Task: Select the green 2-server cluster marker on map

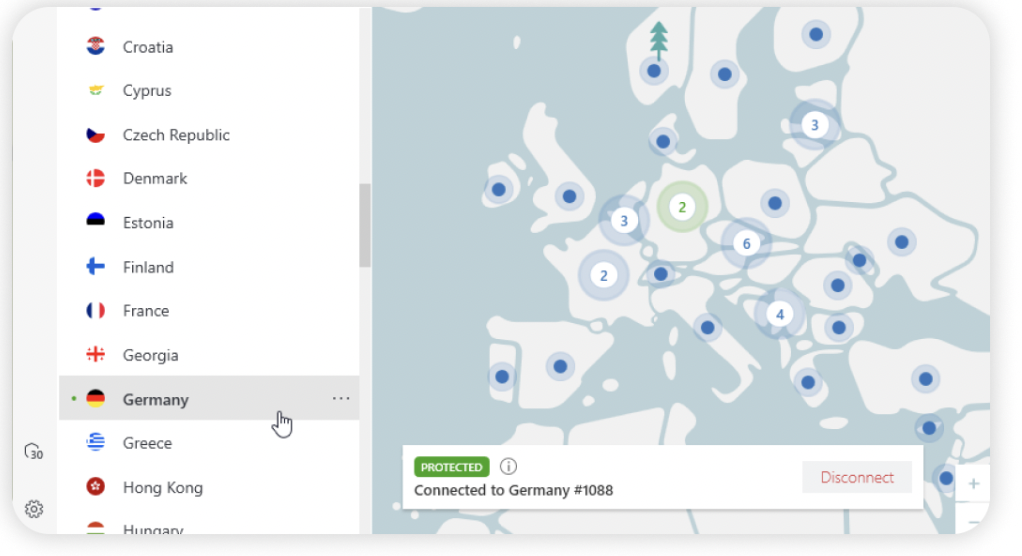Action: [682, 208]
